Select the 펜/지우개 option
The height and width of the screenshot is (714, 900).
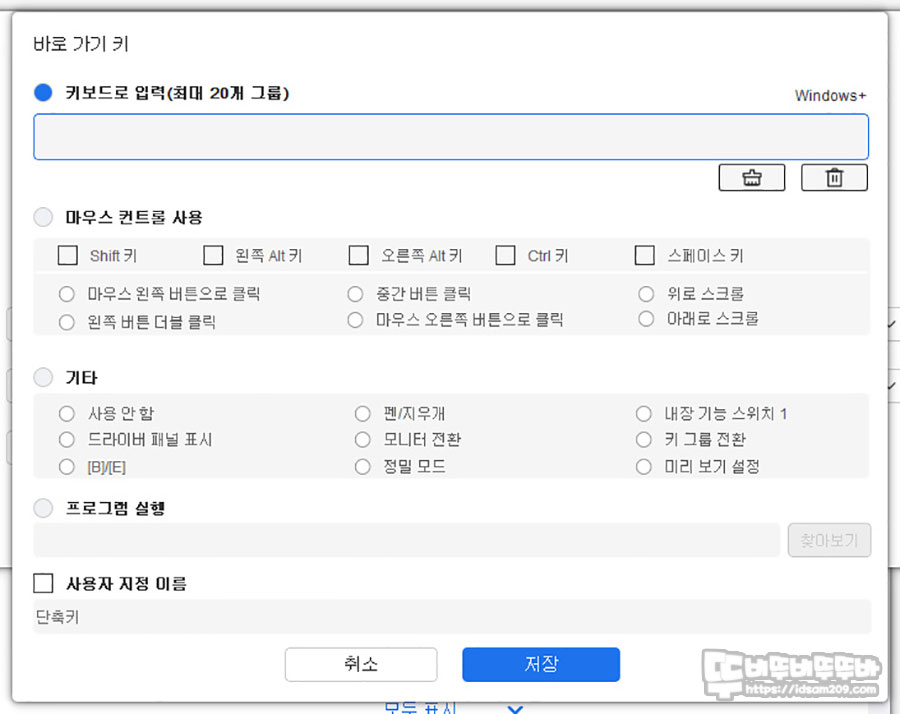pos(362,413)
